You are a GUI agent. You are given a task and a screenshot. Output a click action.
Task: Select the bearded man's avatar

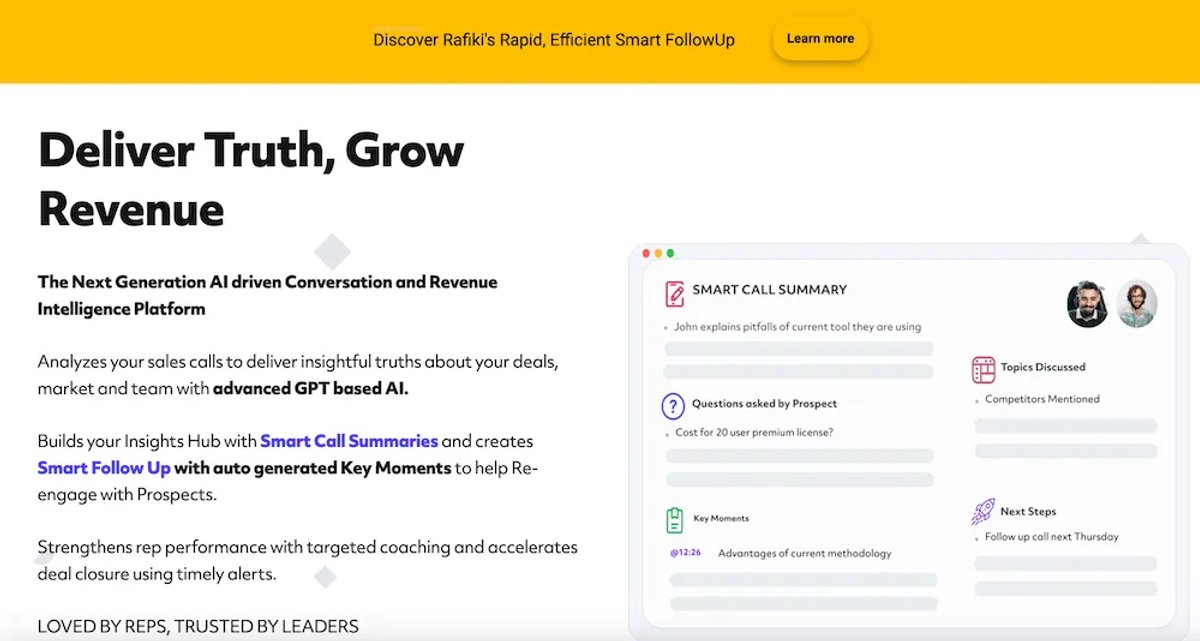tap(1087, 304)
